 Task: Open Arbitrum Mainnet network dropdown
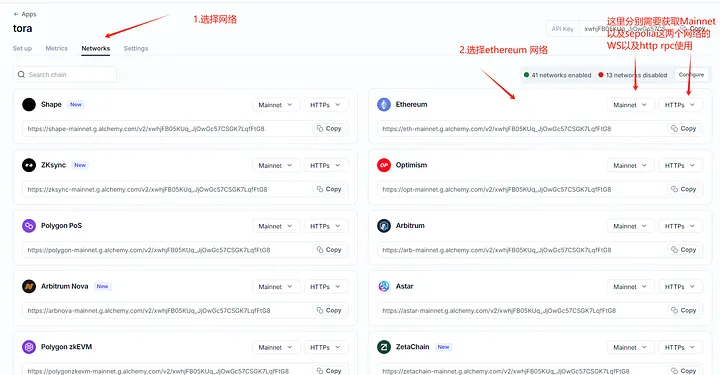point(631,226)
